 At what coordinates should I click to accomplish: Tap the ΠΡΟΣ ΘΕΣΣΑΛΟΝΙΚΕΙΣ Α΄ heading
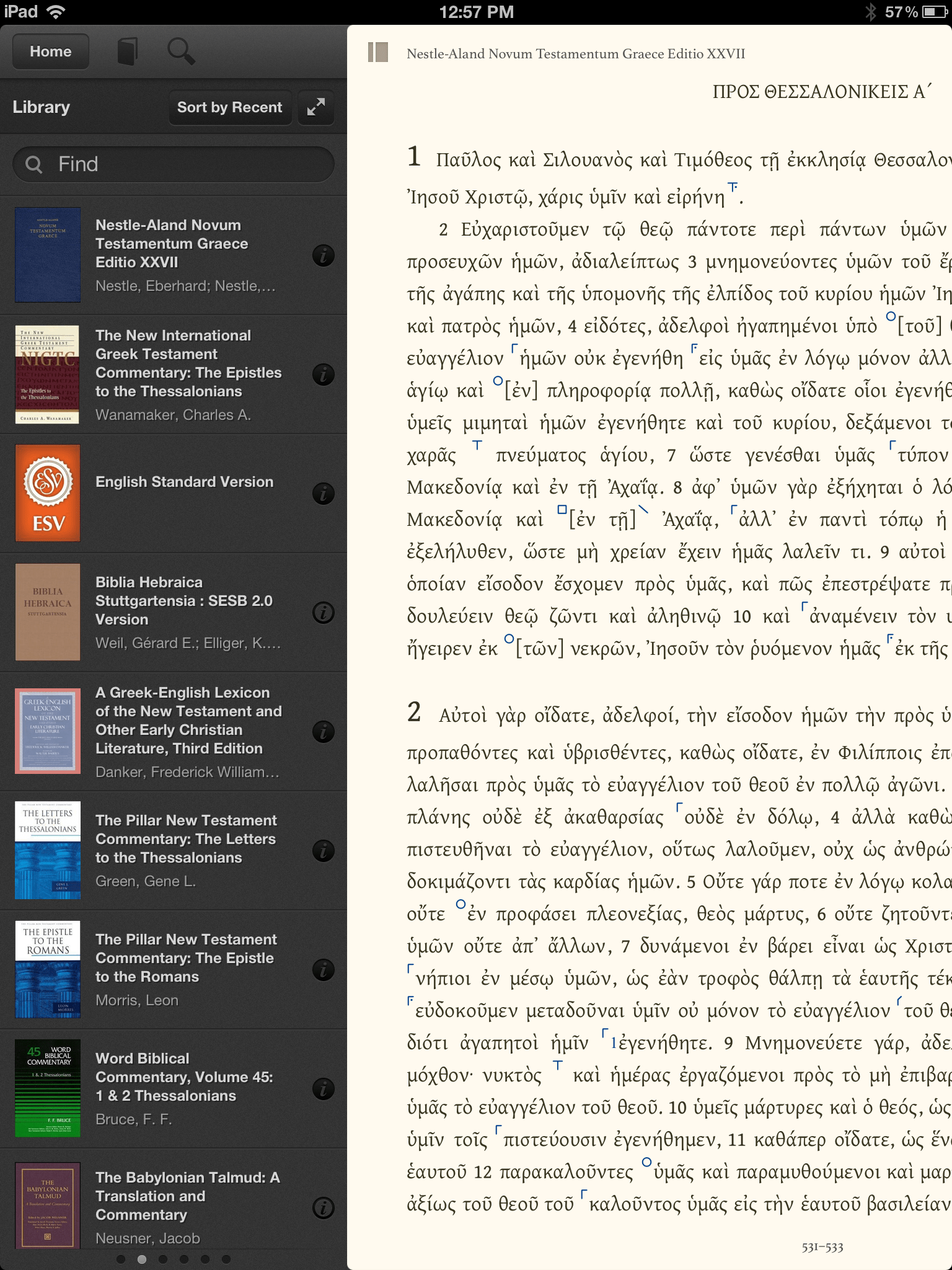(x=822, y=92)
